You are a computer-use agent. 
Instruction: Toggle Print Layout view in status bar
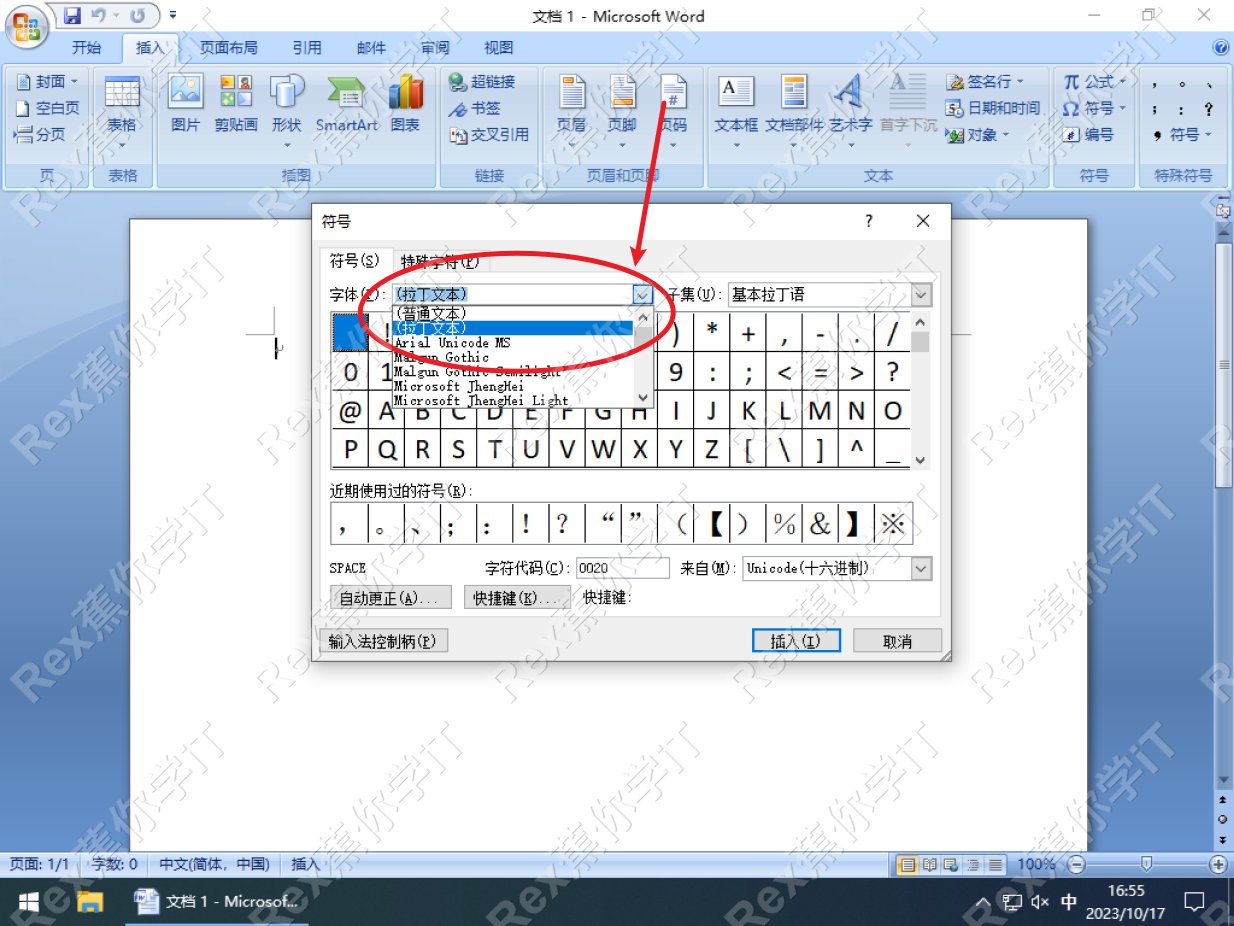click(908, 864)
